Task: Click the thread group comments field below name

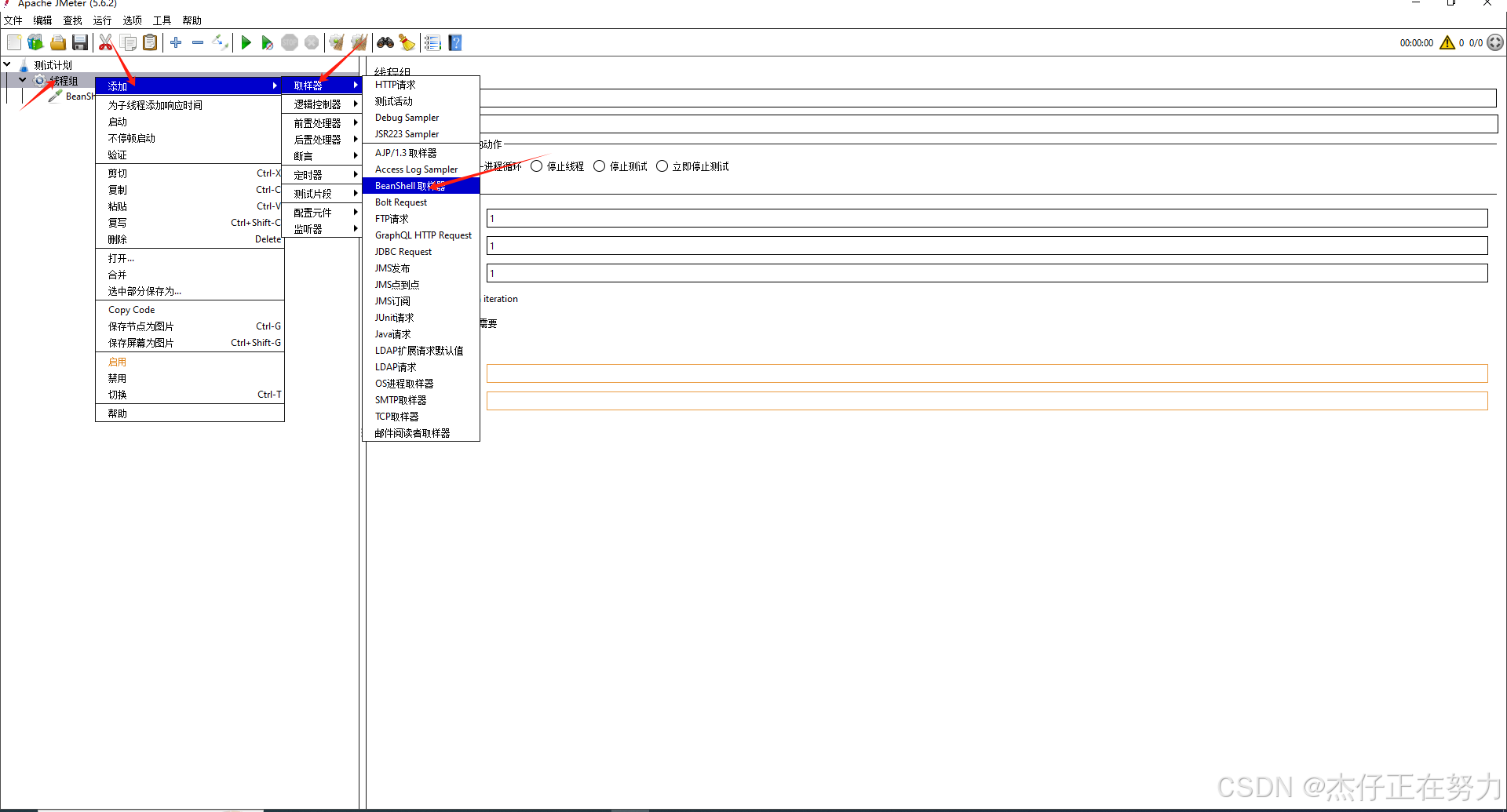Action: click(988, 124)
